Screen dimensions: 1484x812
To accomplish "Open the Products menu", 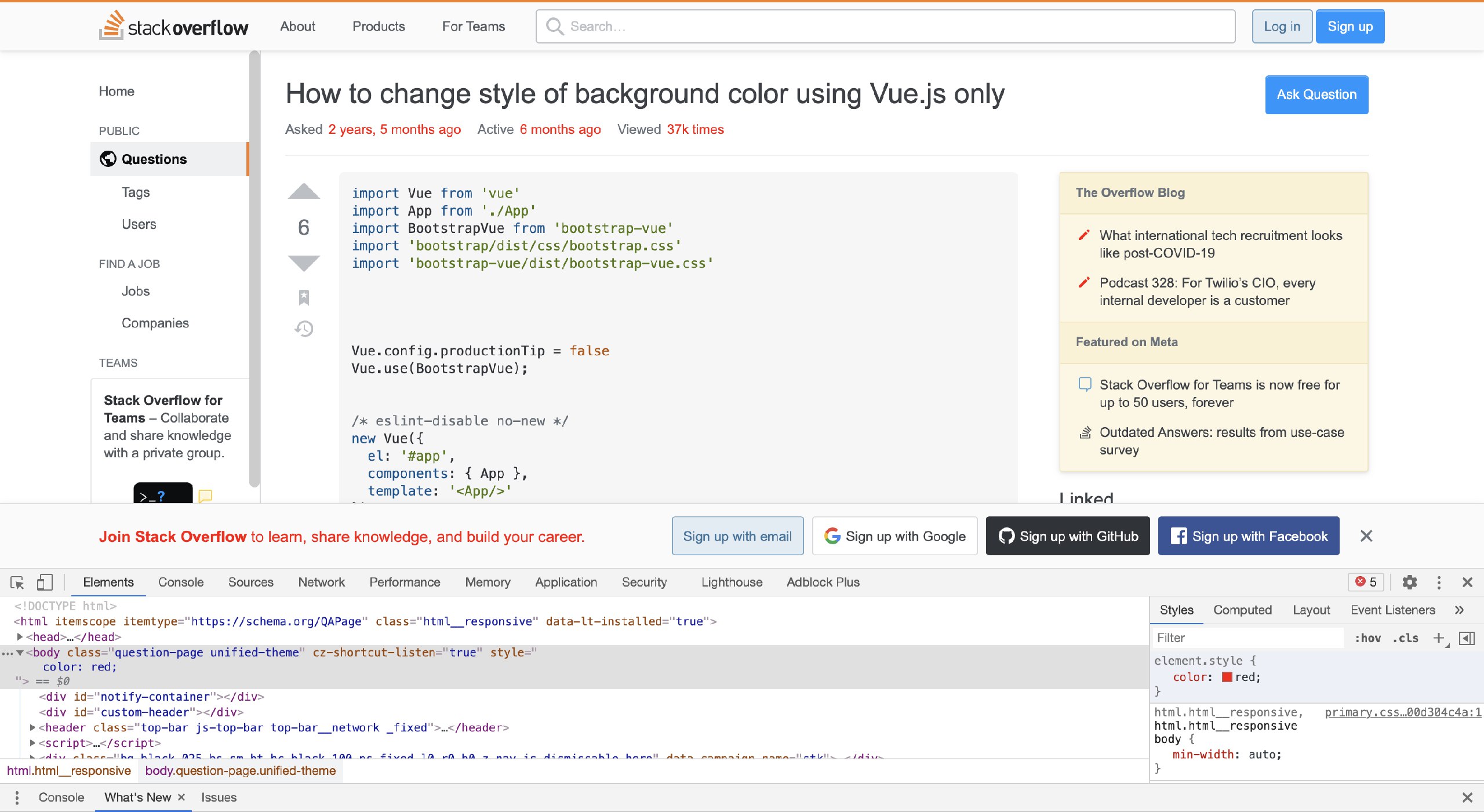I will tap(379, 26).
